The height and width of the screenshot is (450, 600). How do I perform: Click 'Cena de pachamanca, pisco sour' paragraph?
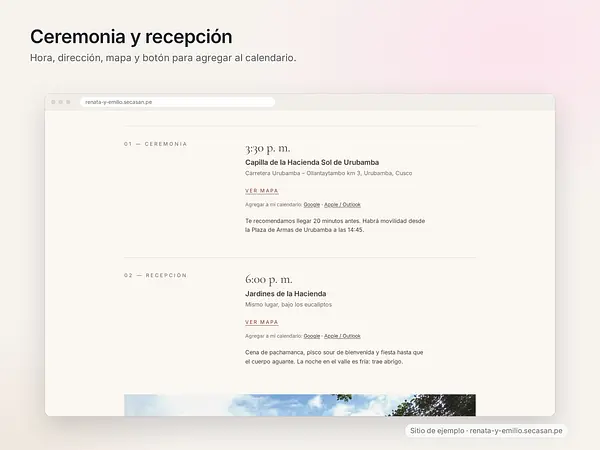pyautogui.click(x=334, y=357)
